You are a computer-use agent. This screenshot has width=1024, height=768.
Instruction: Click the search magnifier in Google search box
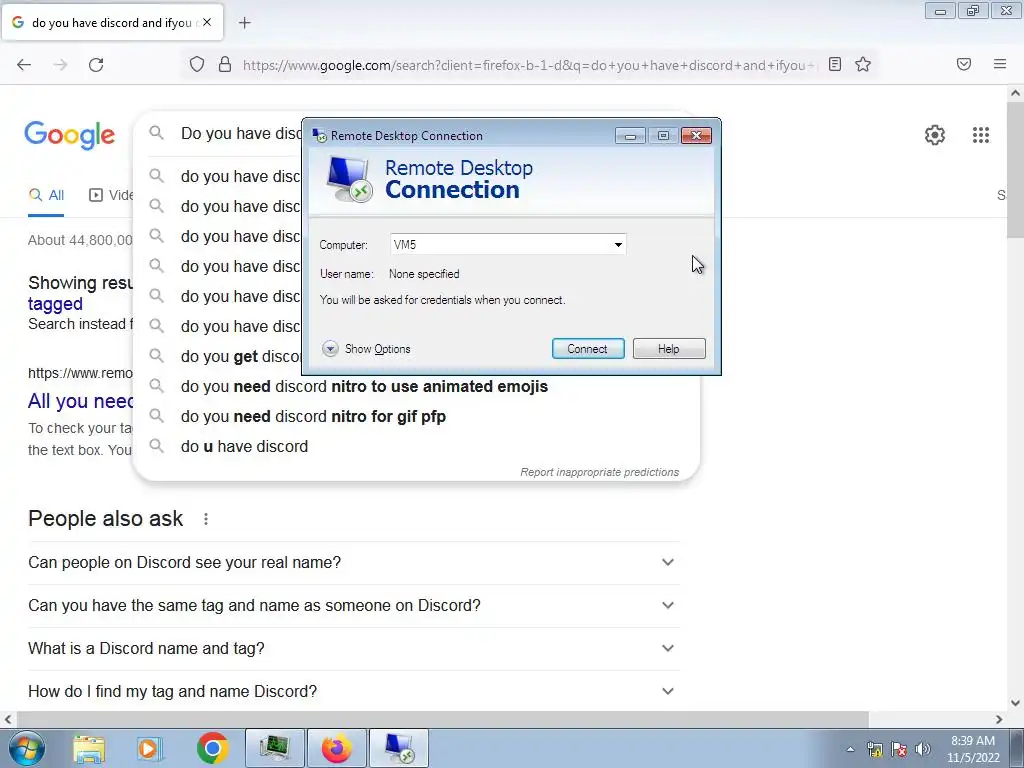click(x=156, y=133)
